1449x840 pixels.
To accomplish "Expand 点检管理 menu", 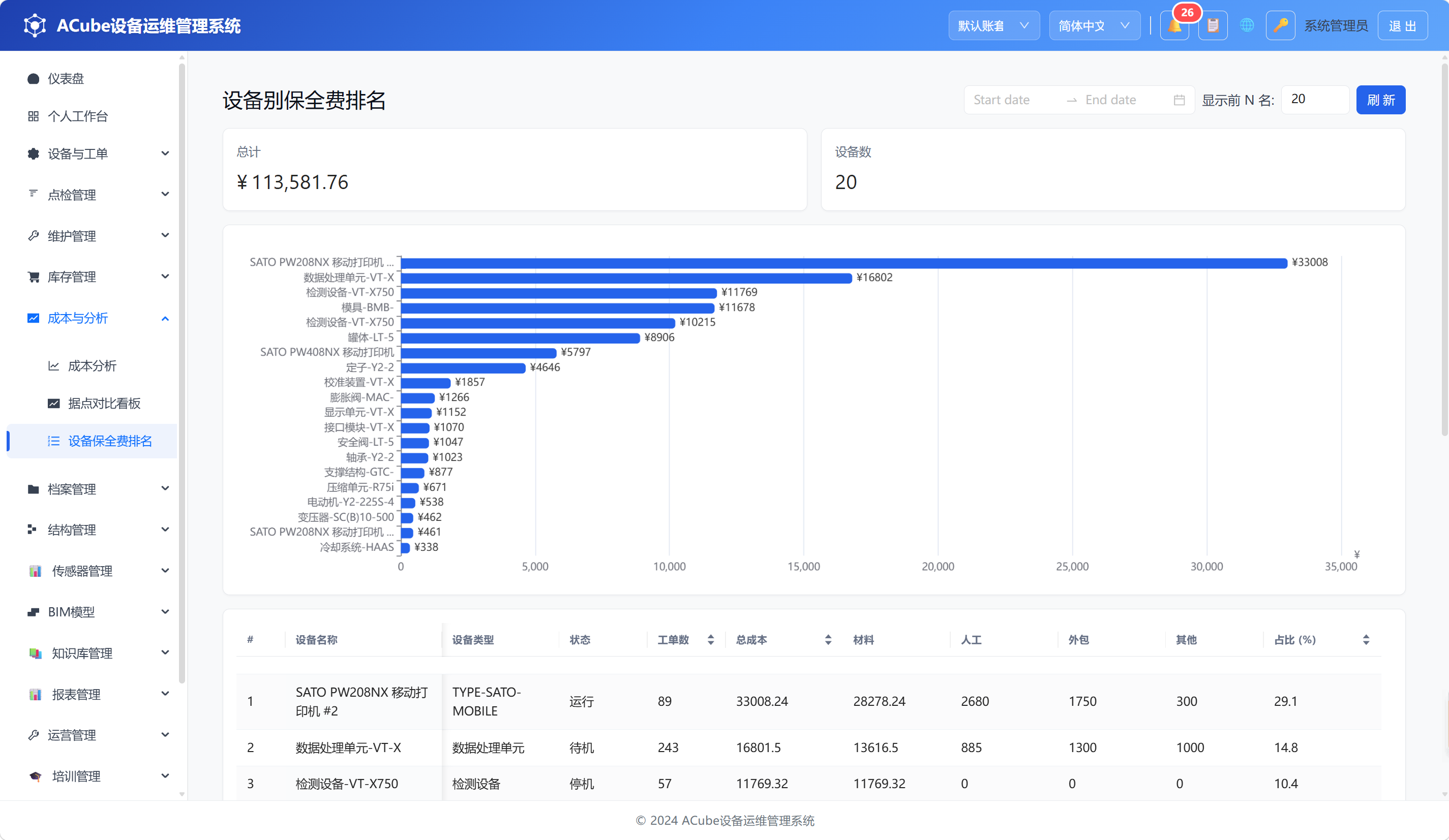I will point(92,195).
